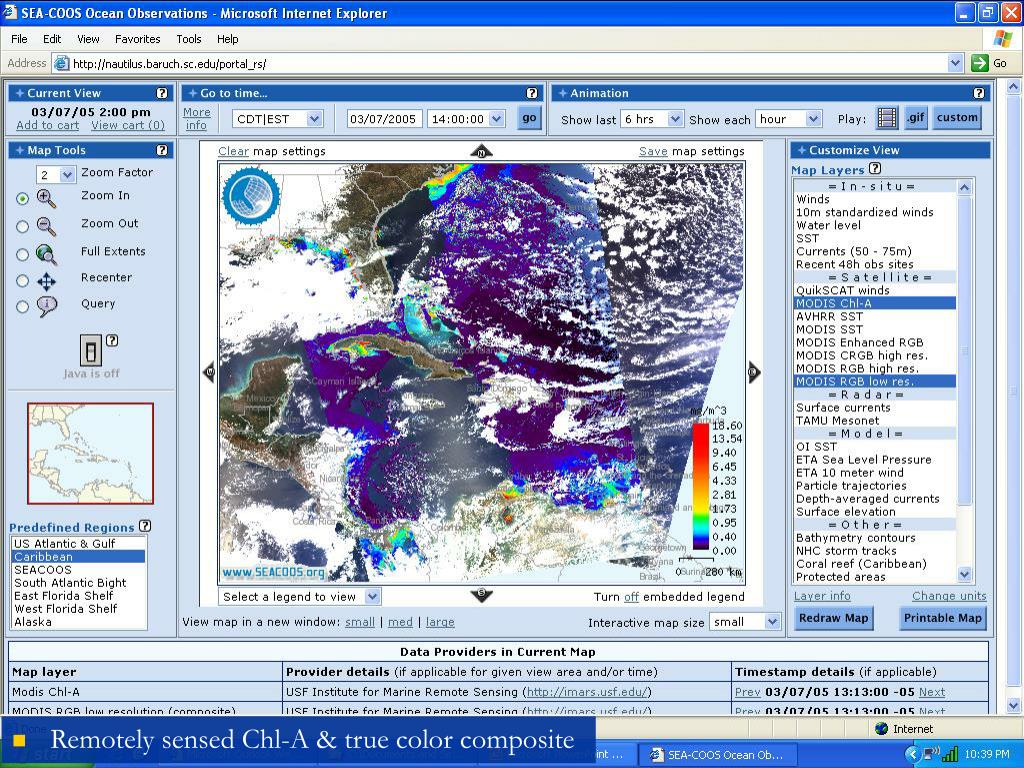Open the View menu

88,39
